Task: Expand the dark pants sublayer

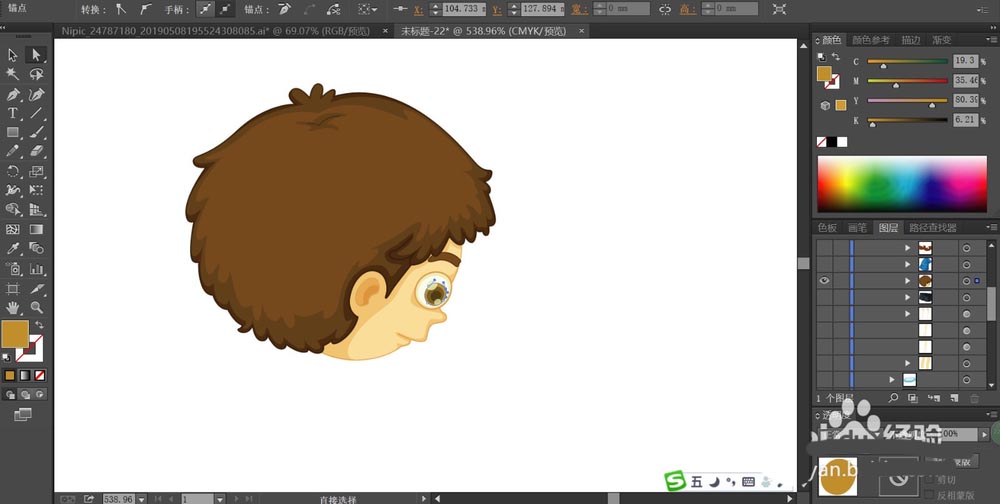Action: point(908,297)
